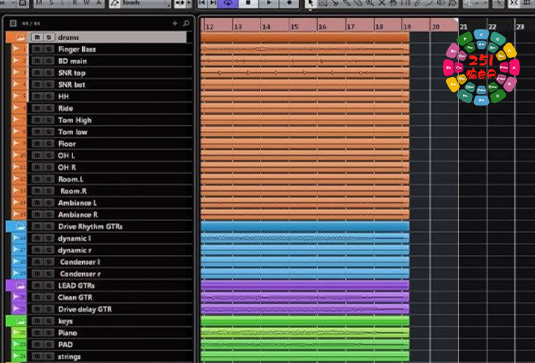Open dropdown arrow next to auto-scroll
The image size is (535, 363).
coord(189,3)
